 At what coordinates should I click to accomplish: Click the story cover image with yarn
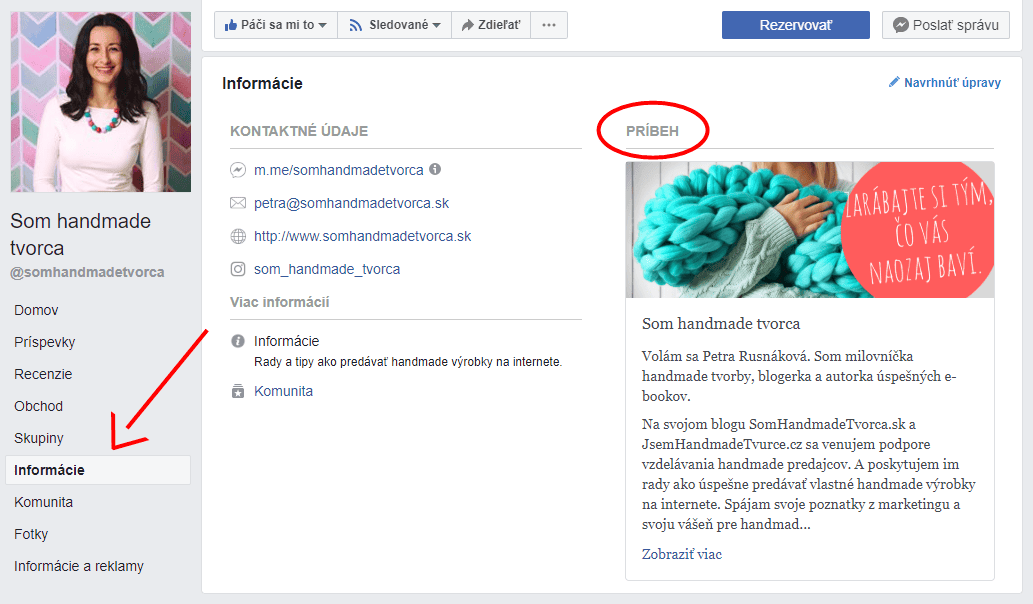[810, 230]
